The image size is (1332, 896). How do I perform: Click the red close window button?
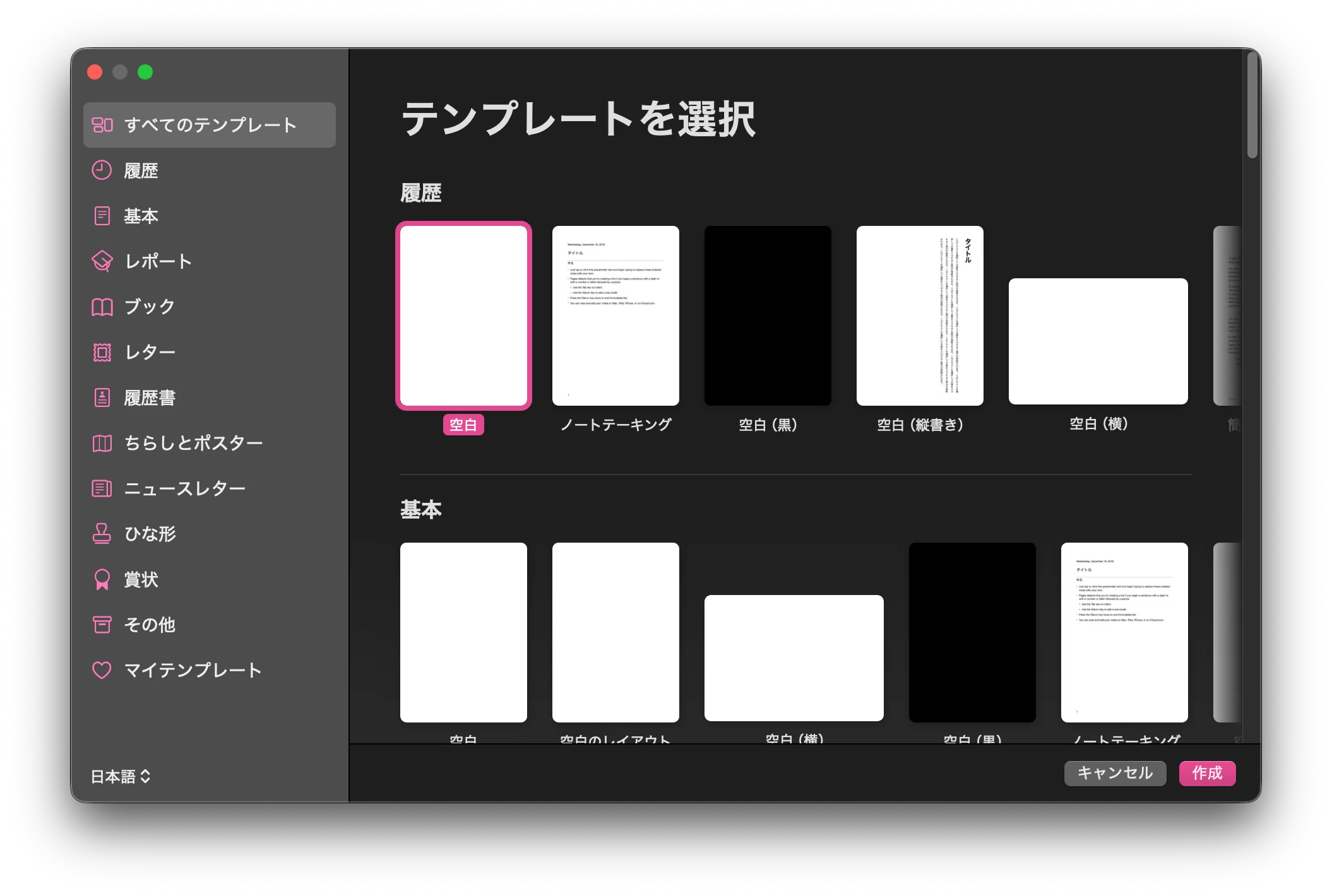pos(95,72)
